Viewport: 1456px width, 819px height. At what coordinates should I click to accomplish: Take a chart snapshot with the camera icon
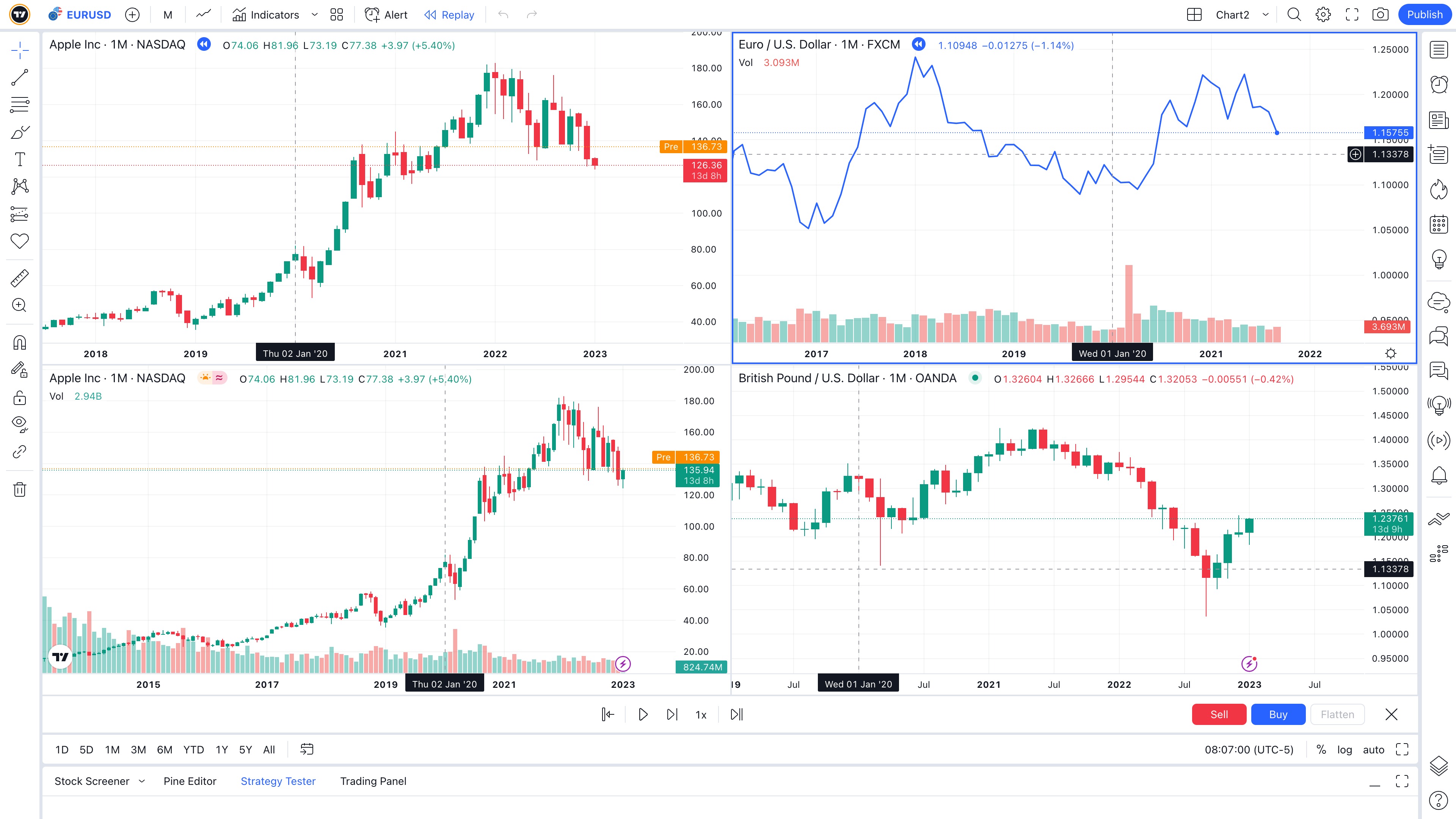[1380, 15]
